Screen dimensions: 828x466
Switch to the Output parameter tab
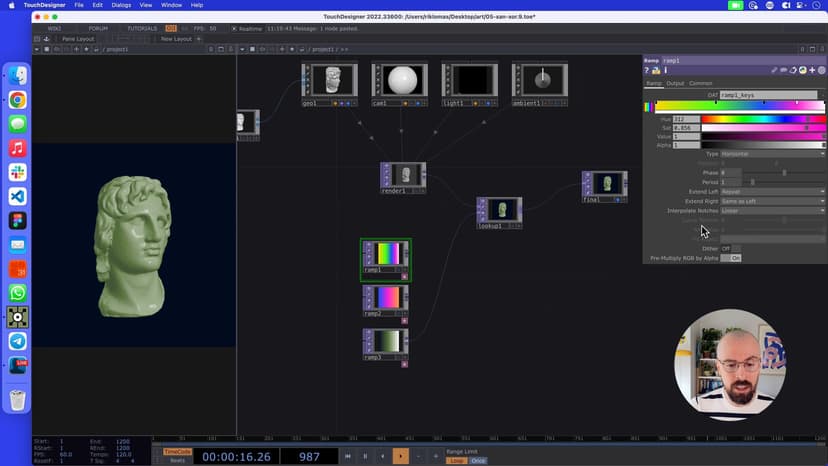(676, 83)
